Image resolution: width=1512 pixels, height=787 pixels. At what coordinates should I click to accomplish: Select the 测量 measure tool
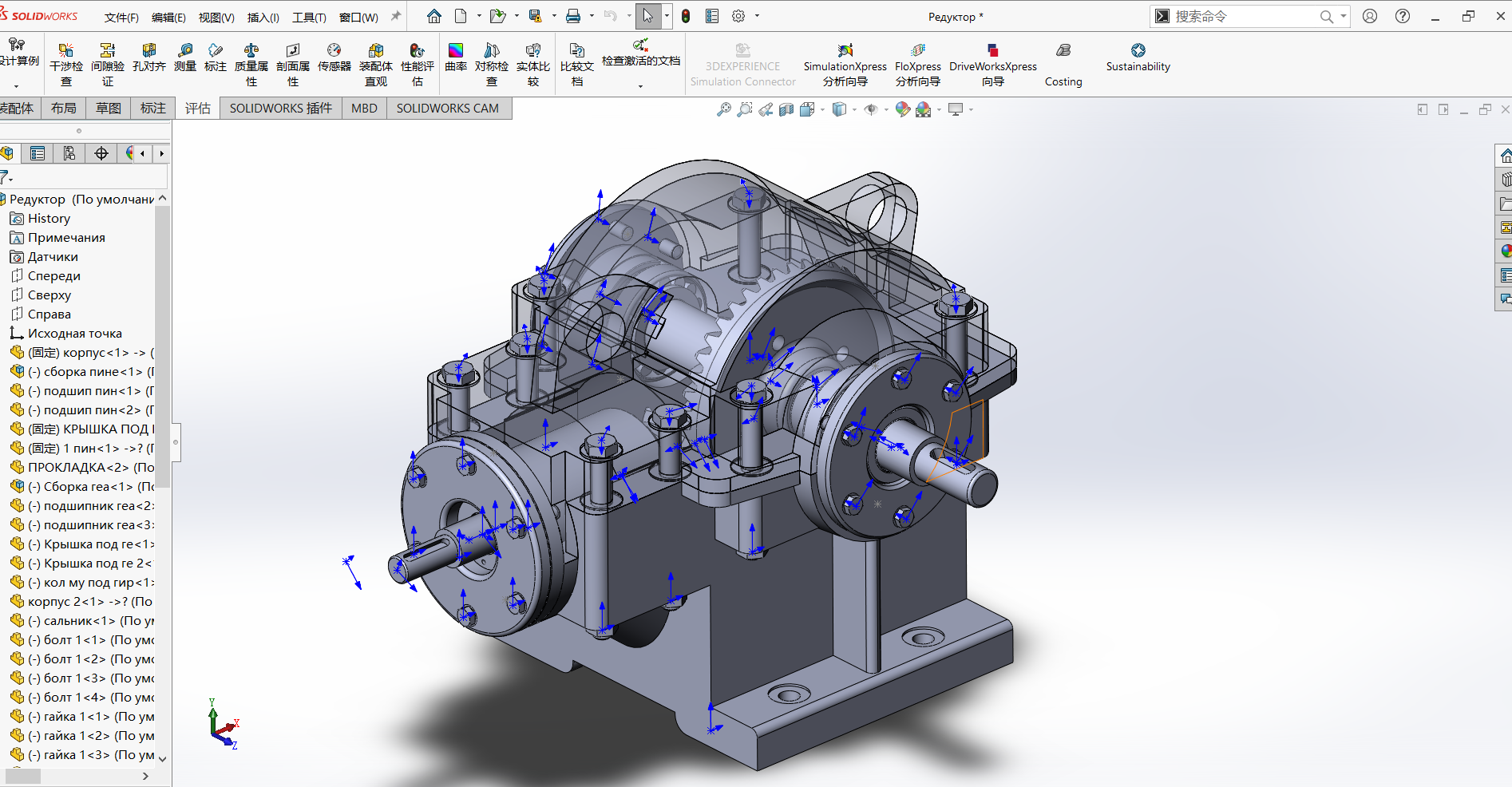point(185,57)
